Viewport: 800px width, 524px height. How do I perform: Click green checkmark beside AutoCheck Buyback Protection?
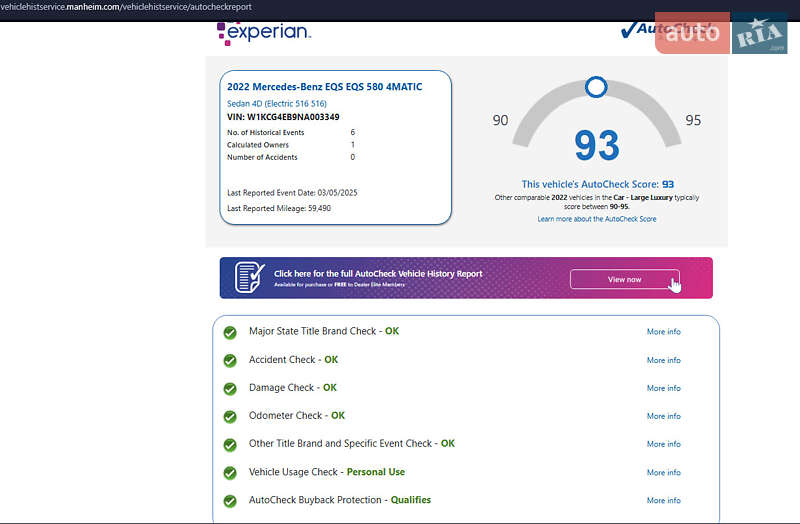coord(230,500)
